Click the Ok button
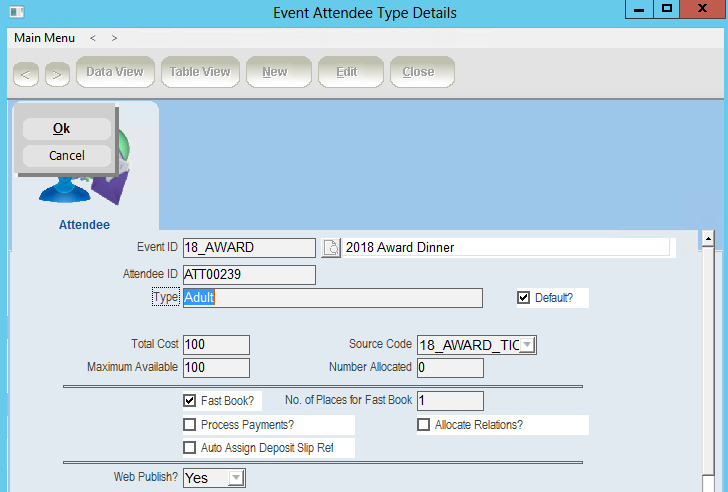728x492 pixels. 62,129
